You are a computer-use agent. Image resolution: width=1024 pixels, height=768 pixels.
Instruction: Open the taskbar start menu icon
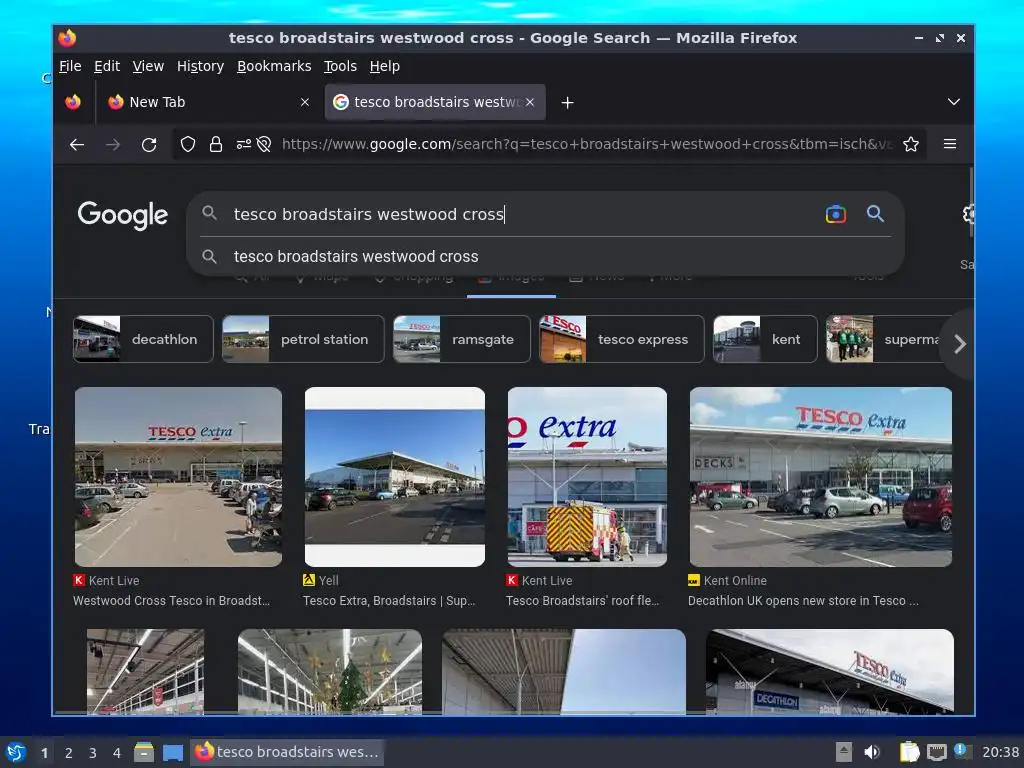[x=16, y=752]
